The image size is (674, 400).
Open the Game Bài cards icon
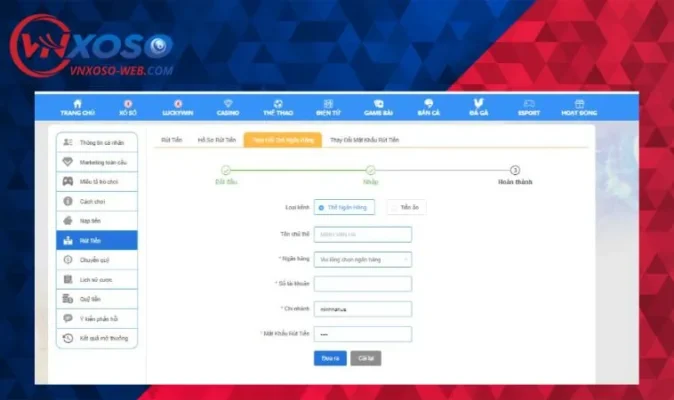(379, 104)
